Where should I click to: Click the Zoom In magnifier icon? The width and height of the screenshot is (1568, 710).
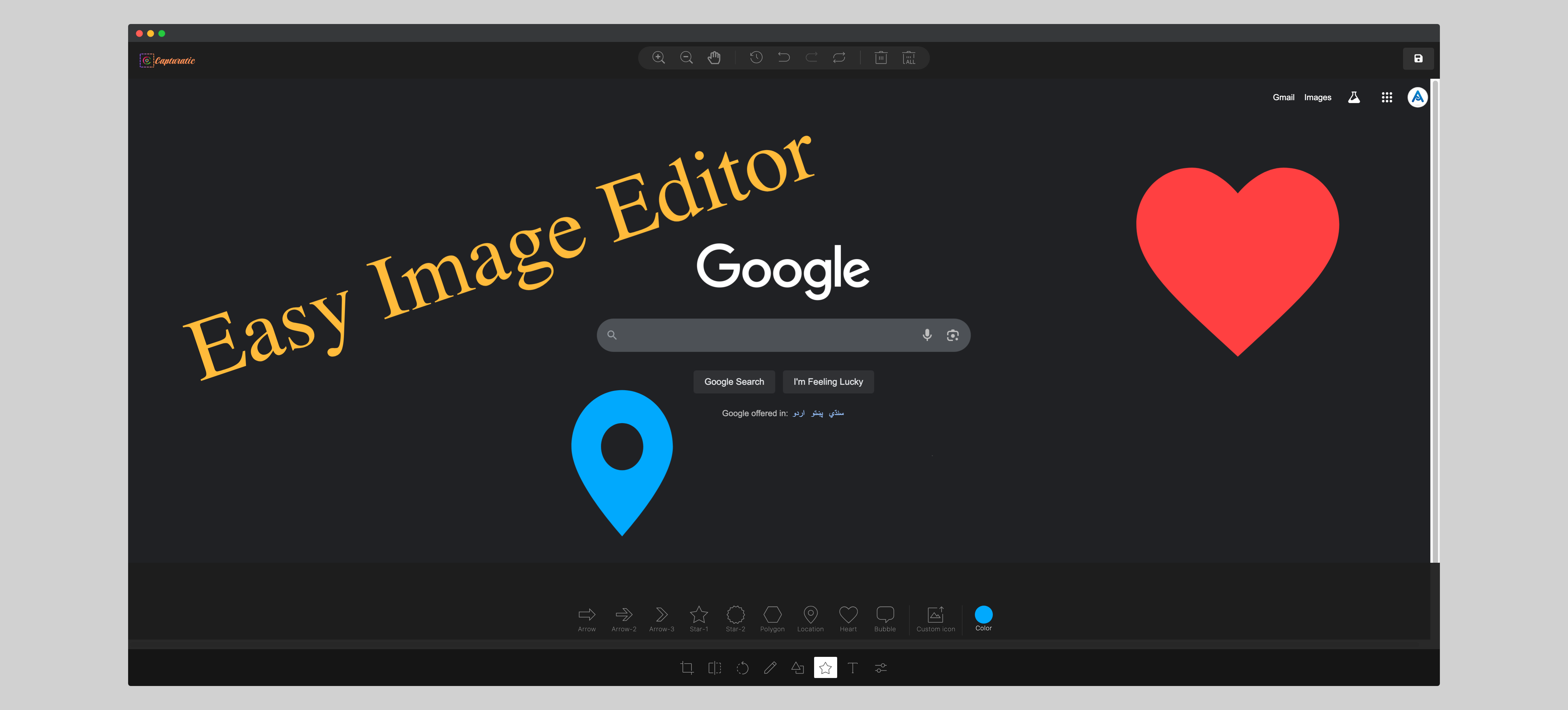point(658,58)
